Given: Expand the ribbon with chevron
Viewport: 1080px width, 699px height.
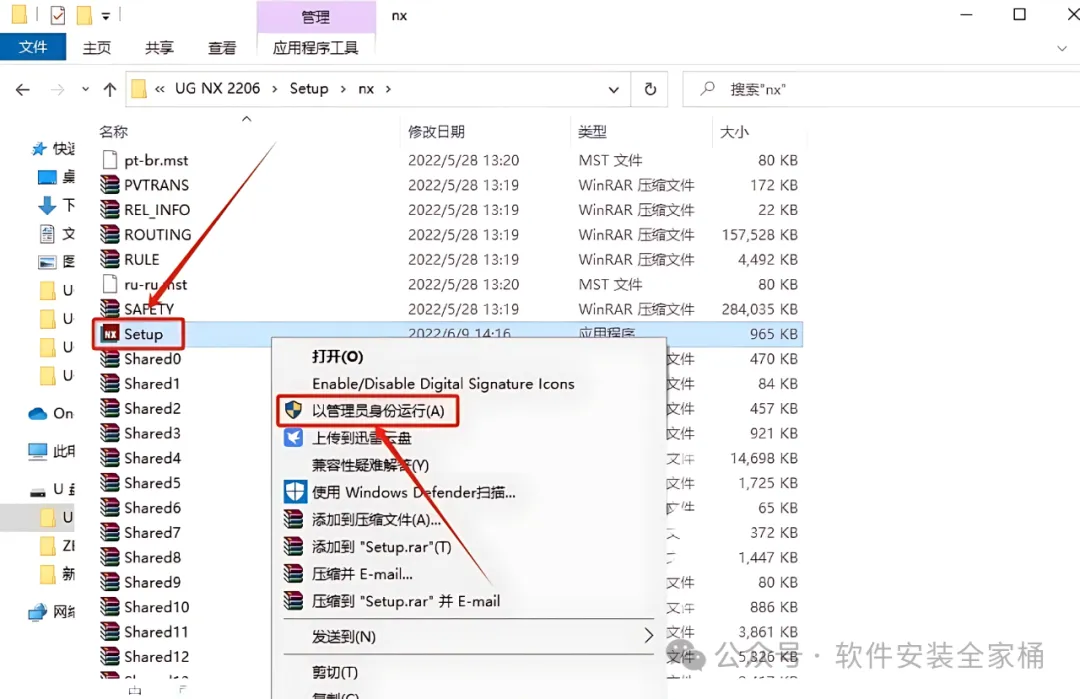Looking at the screenshot, I should click(x=1061, y=48).
